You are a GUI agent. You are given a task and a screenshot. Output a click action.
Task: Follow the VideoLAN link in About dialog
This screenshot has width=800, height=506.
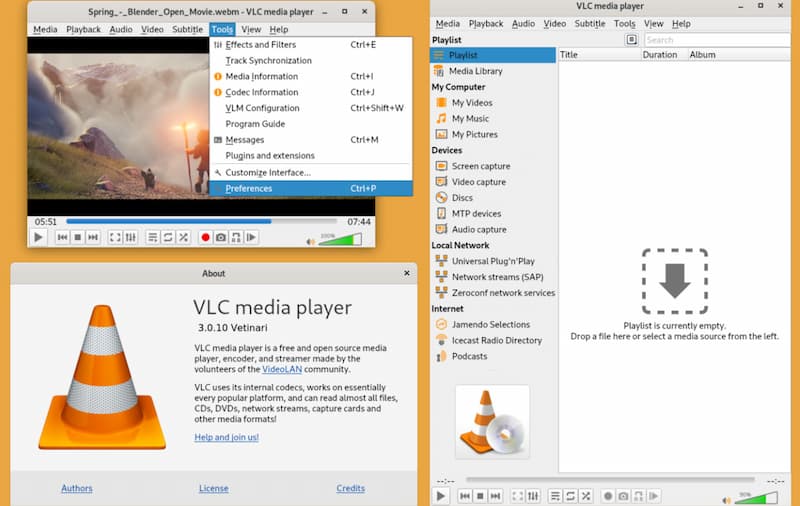pyautogui.click(x=282, y=369)
